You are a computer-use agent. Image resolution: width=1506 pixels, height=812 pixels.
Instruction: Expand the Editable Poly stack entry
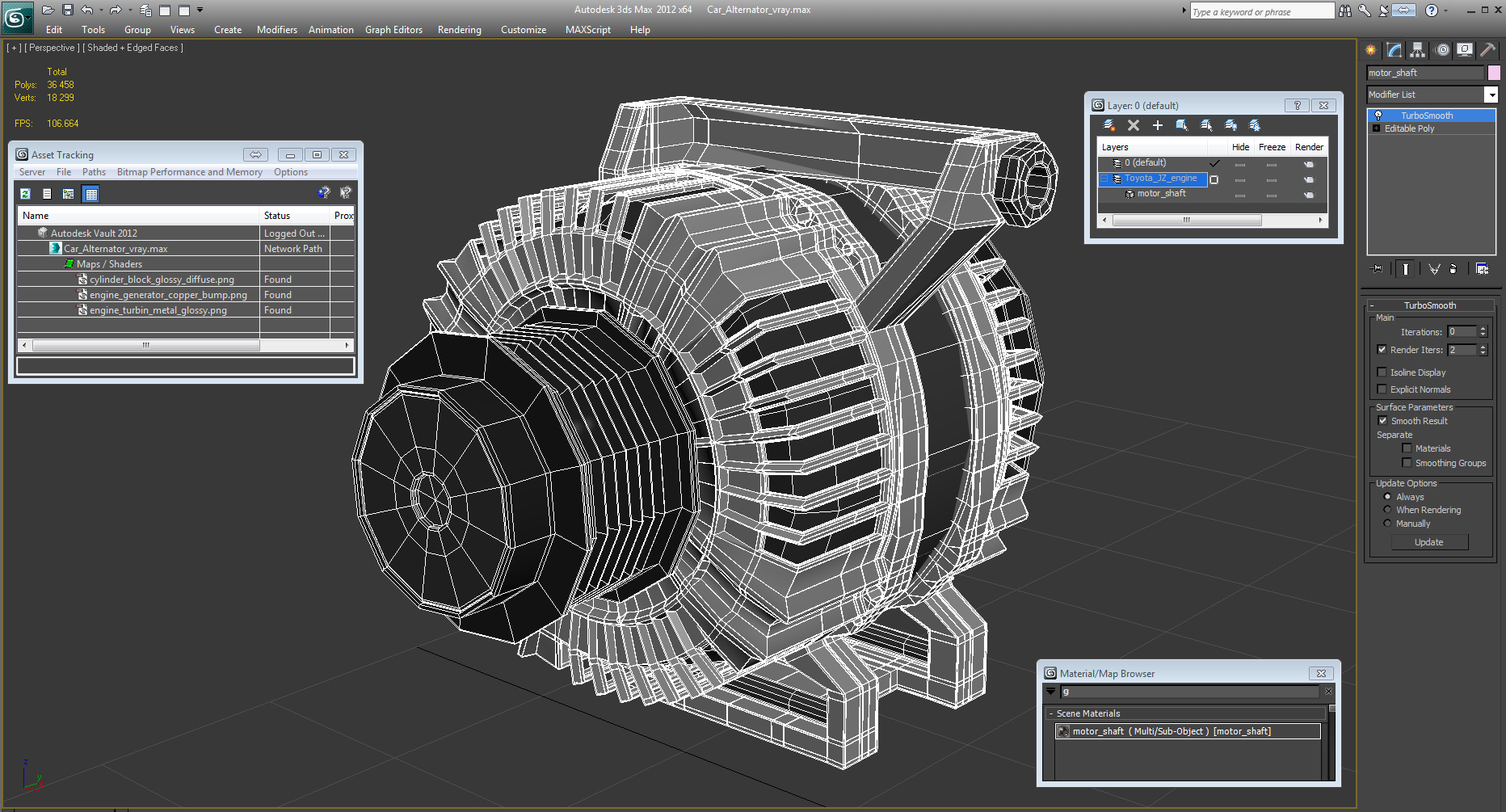click(x=1376, y=128)
